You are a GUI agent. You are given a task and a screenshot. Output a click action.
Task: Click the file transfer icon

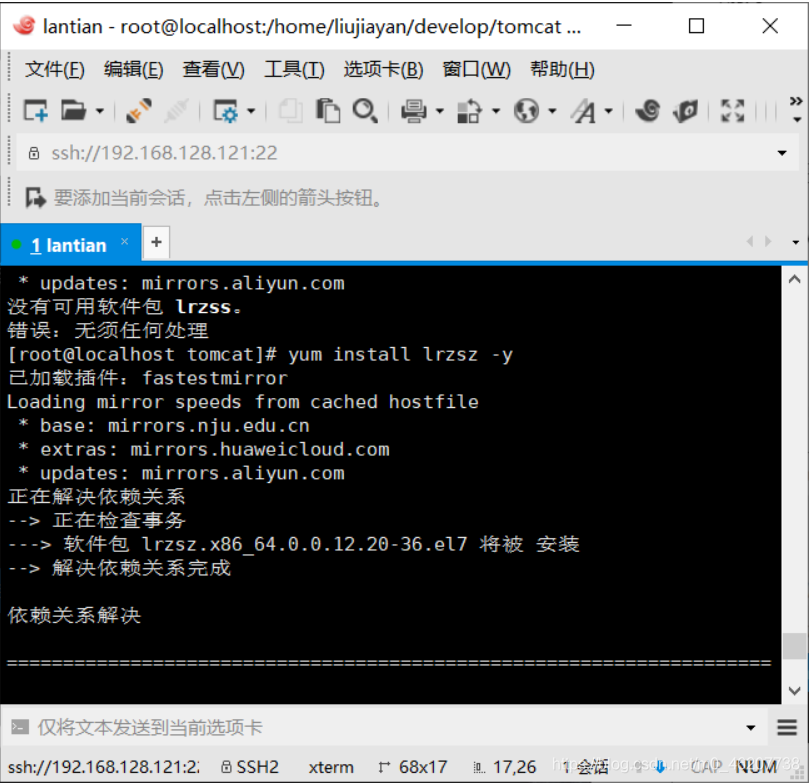point(470,111)
